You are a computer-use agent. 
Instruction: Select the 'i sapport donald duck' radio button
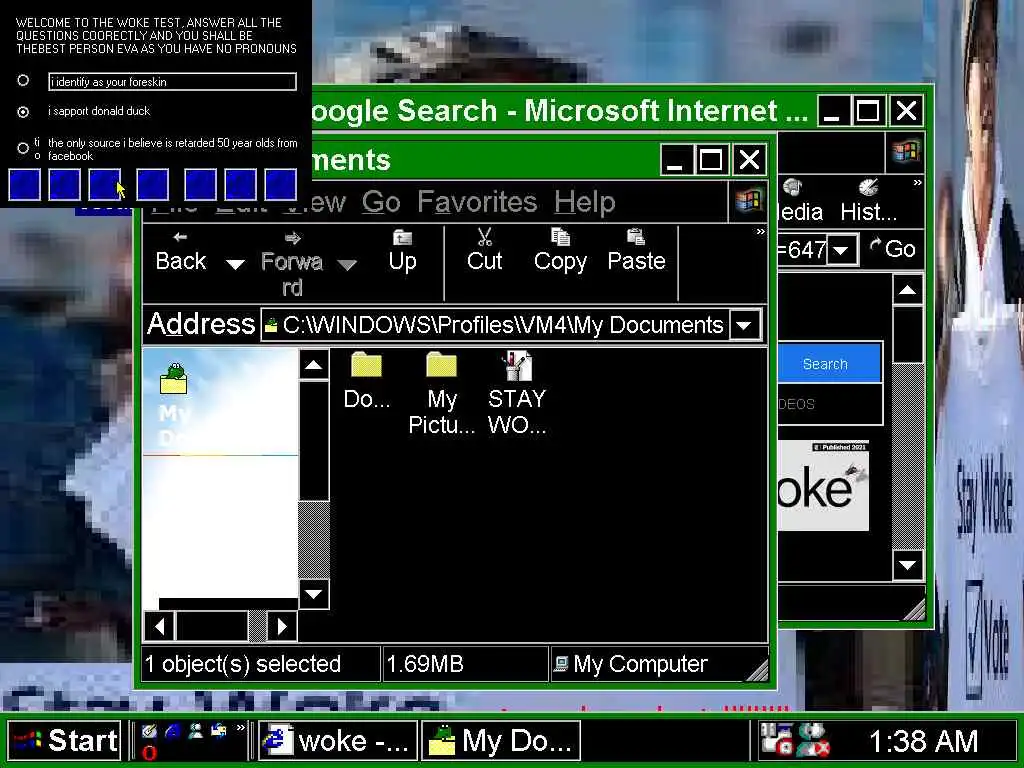tap(23, 112)
